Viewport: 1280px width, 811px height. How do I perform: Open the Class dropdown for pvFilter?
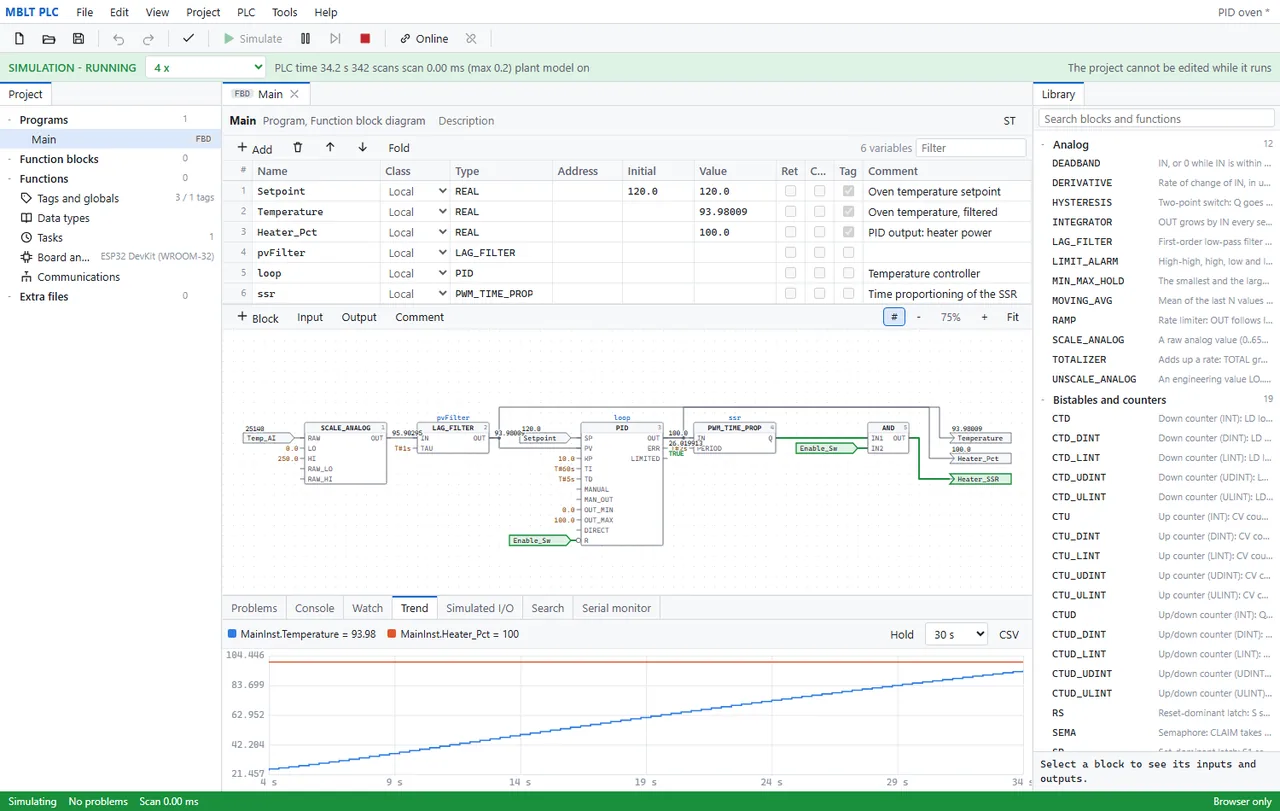point(416,253)
